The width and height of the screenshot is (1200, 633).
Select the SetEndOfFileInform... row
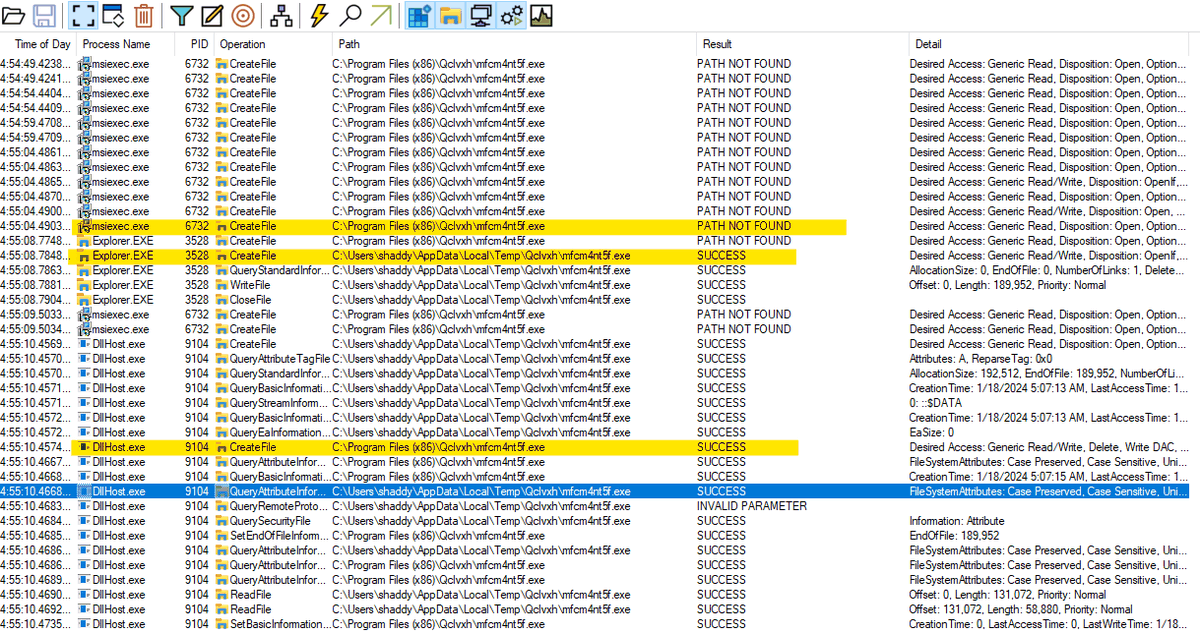pyautogui.click(x=600, y=536)
